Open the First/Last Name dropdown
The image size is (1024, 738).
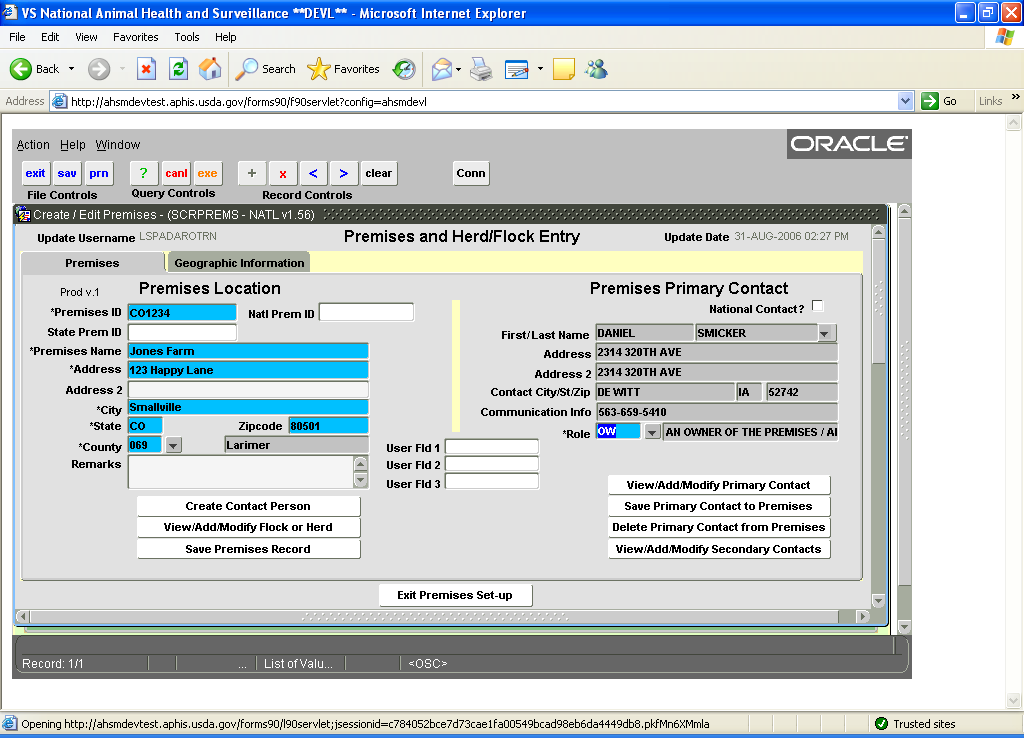[826, 333]
